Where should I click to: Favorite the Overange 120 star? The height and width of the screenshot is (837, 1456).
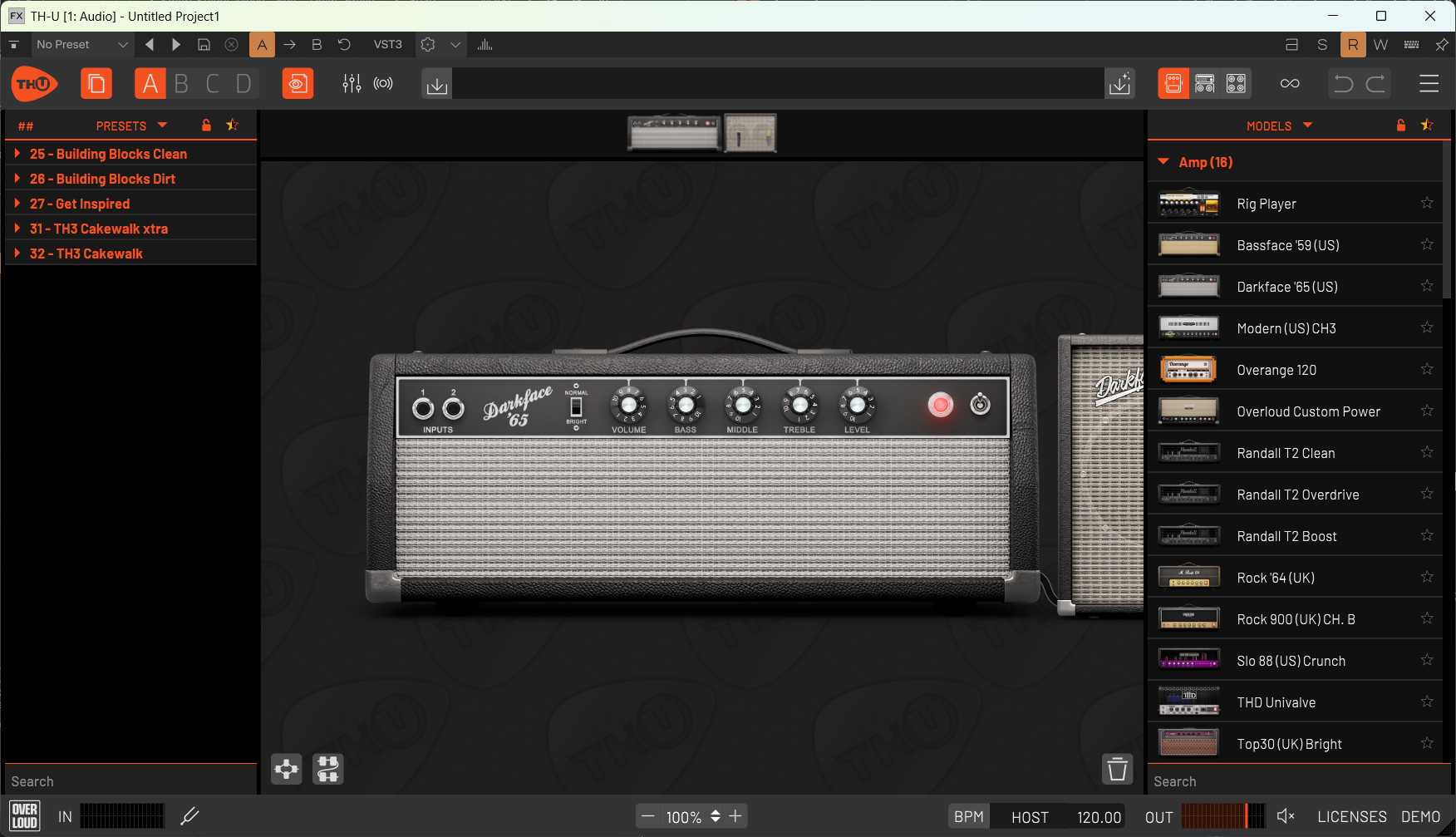pyautogui.click(x=1427, y=369)
